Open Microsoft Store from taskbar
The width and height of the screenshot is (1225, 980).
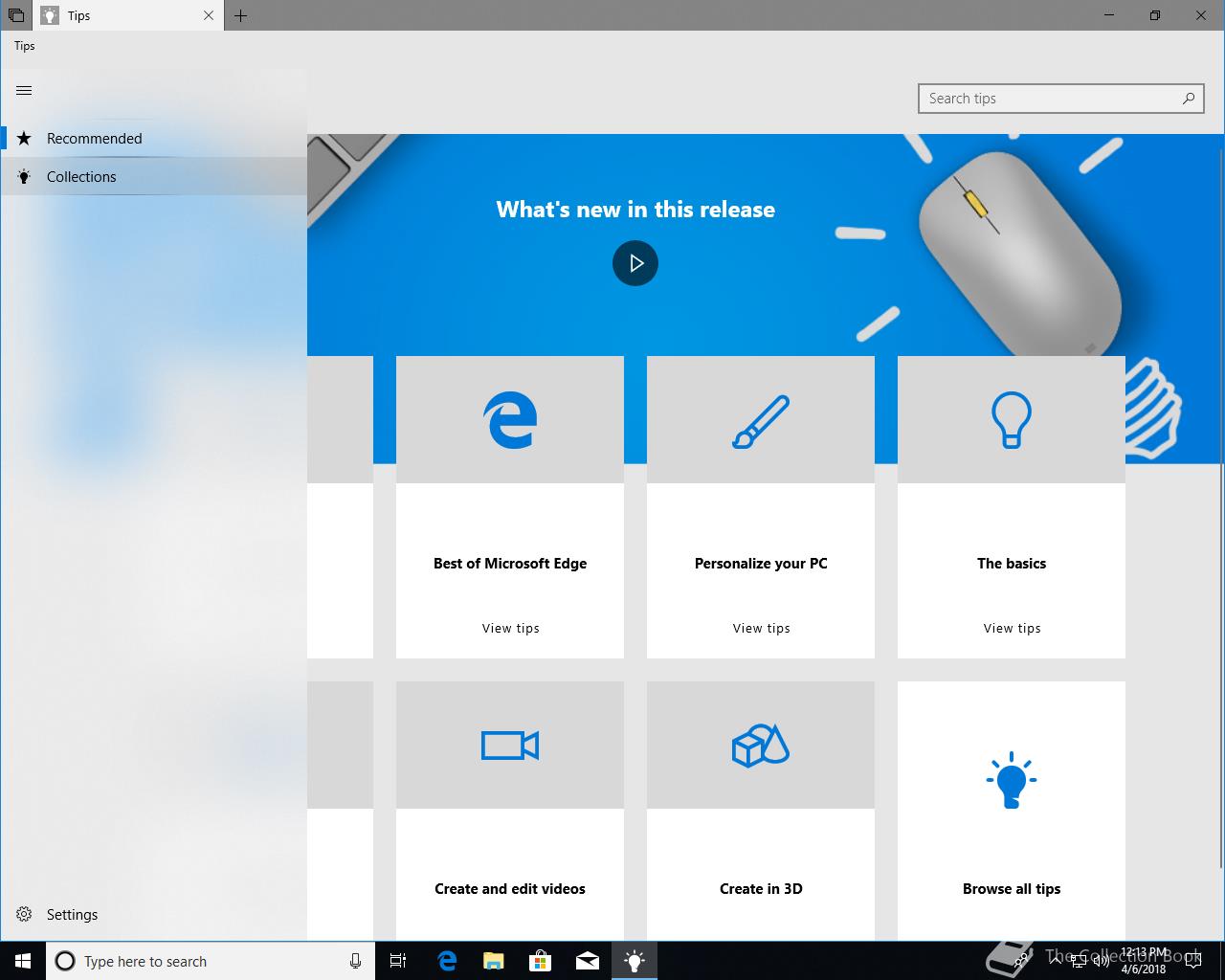click(x=541, y=961)
